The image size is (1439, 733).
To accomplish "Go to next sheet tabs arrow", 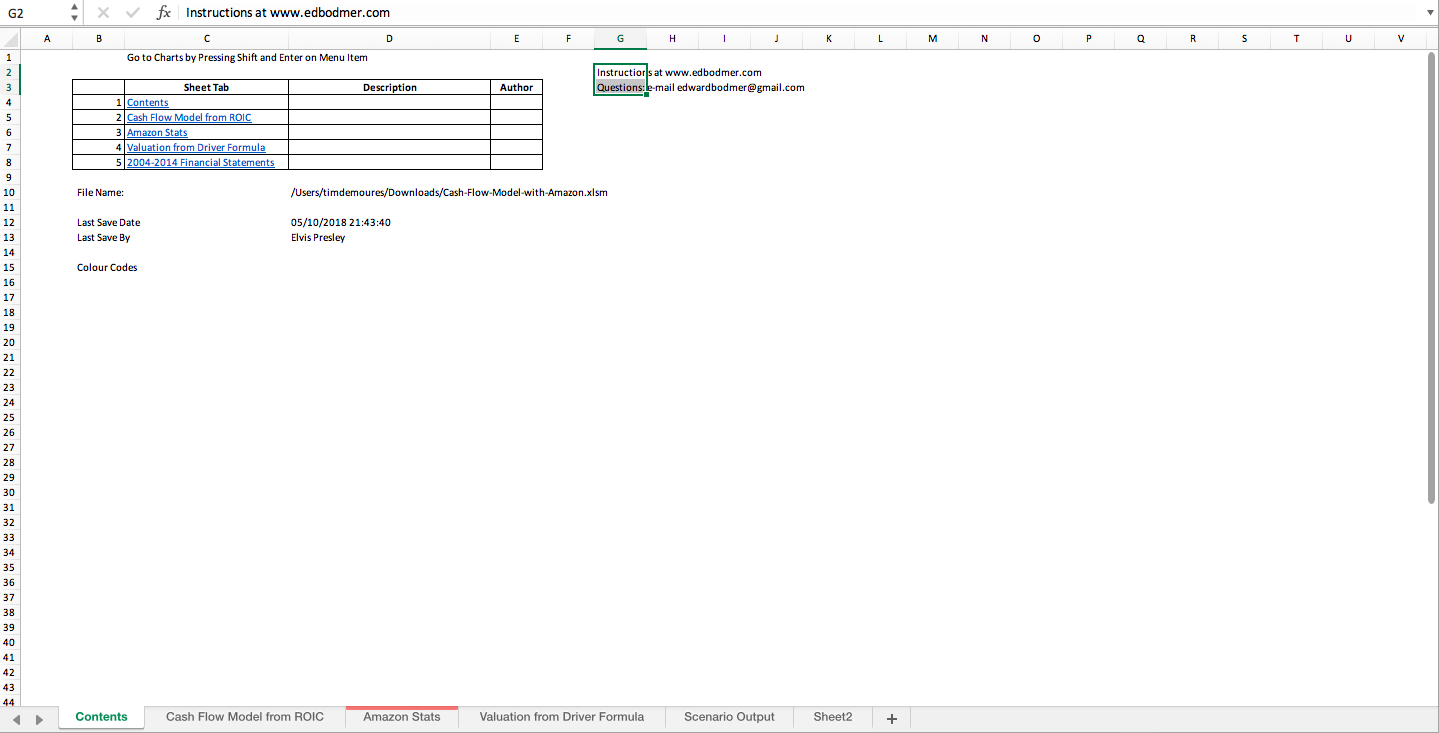I will pyautogui.click(x=39, y=719).
